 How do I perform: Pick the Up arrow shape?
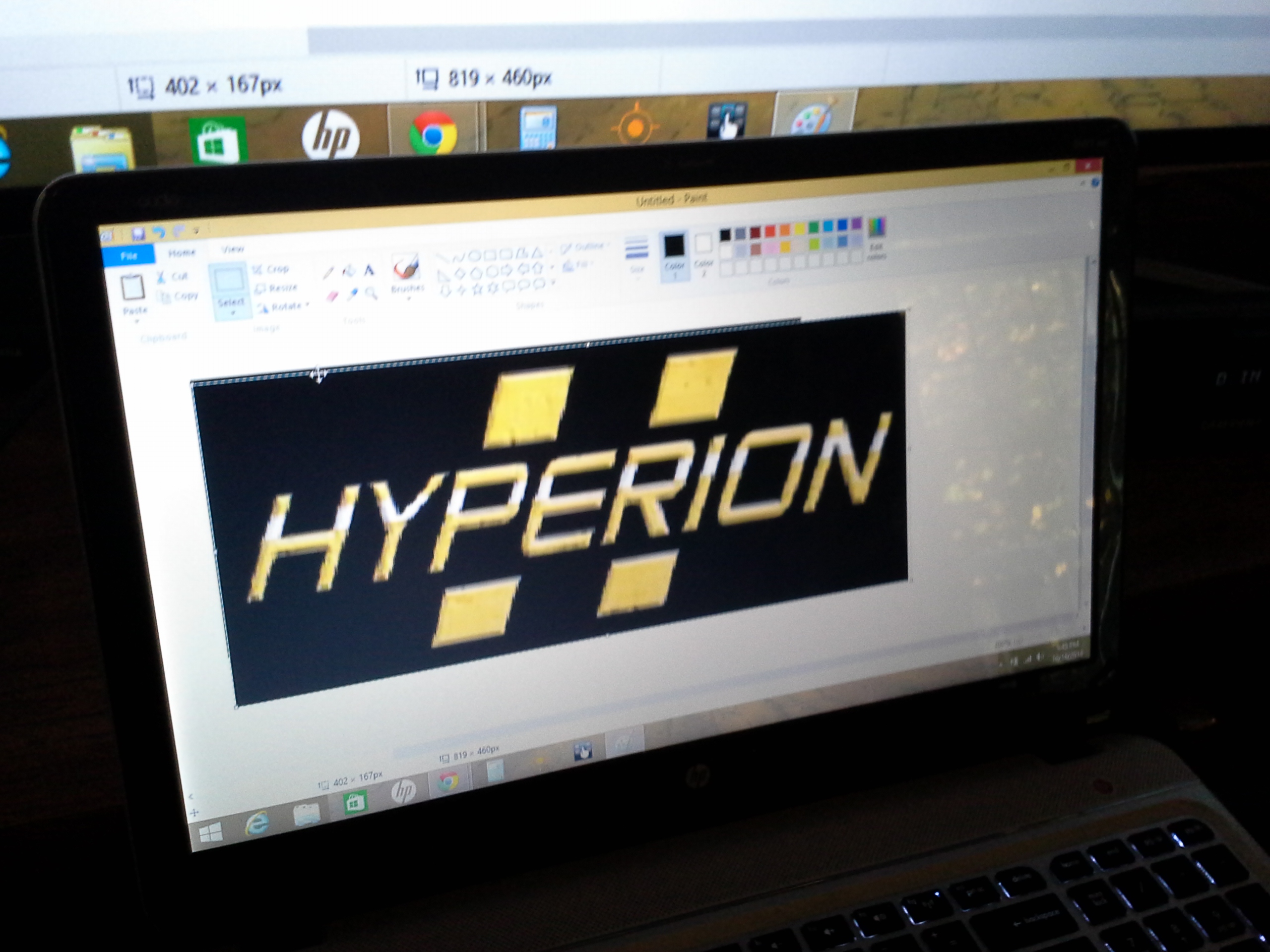click(x=538, y=267)
